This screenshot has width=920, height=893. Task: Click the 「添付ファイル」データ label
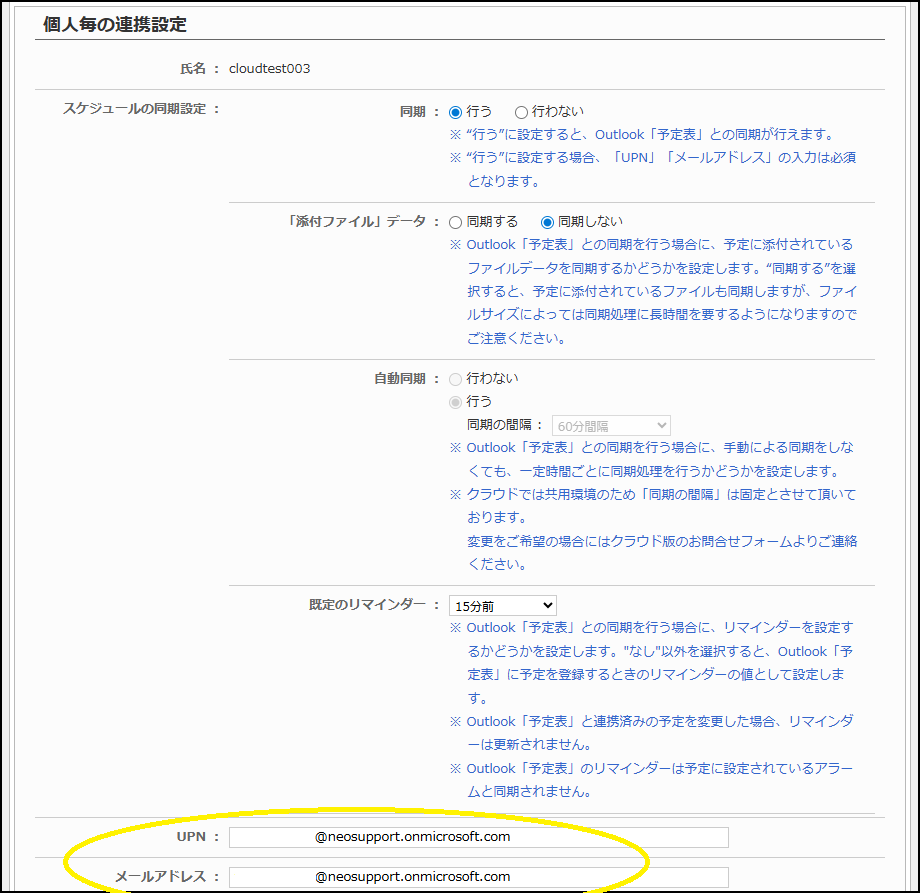pos(357,222)
